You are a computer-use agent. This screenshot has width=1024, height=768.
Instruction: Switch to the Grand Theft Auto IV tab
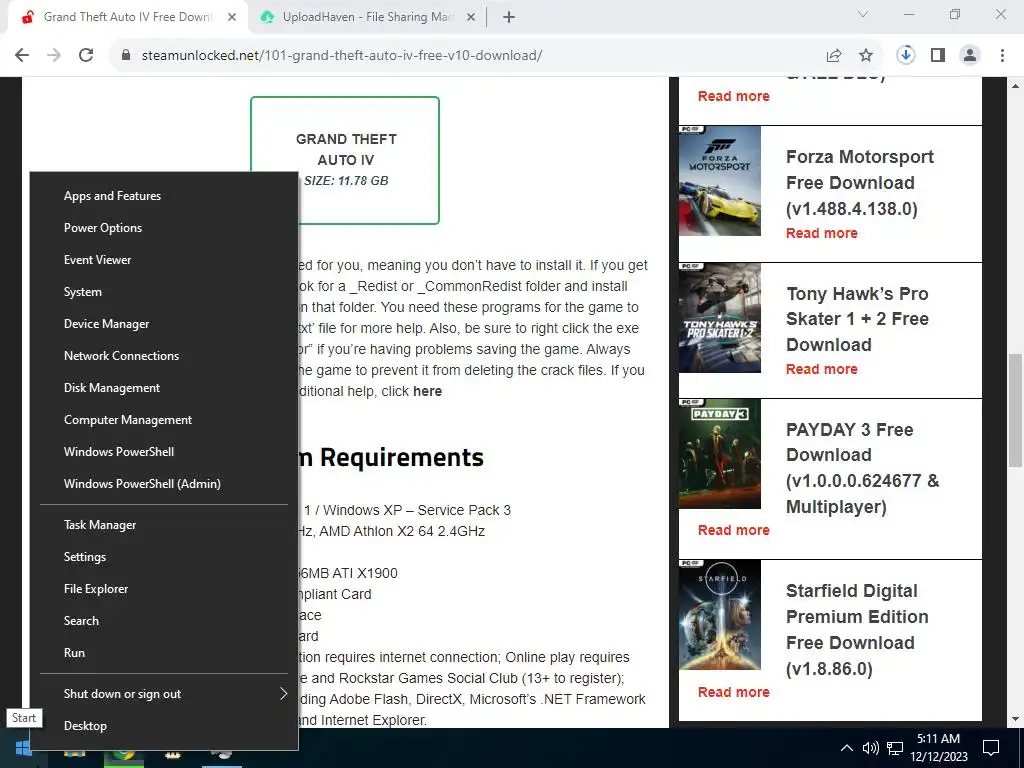[128, 18]
